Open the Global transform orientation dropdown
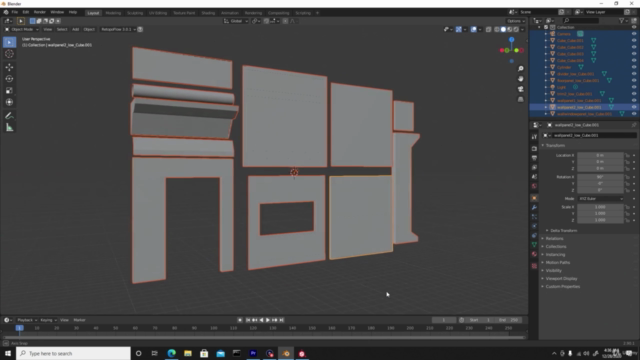The width and height of the screenshot is (640, 360). (x=236, y=21)
